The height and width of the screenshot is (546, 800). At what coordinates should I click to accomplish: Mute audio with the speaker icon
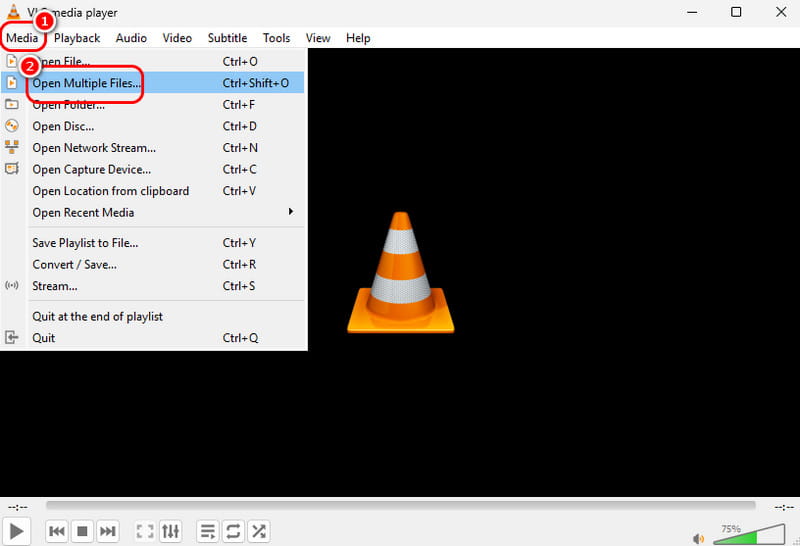(698, 538)
